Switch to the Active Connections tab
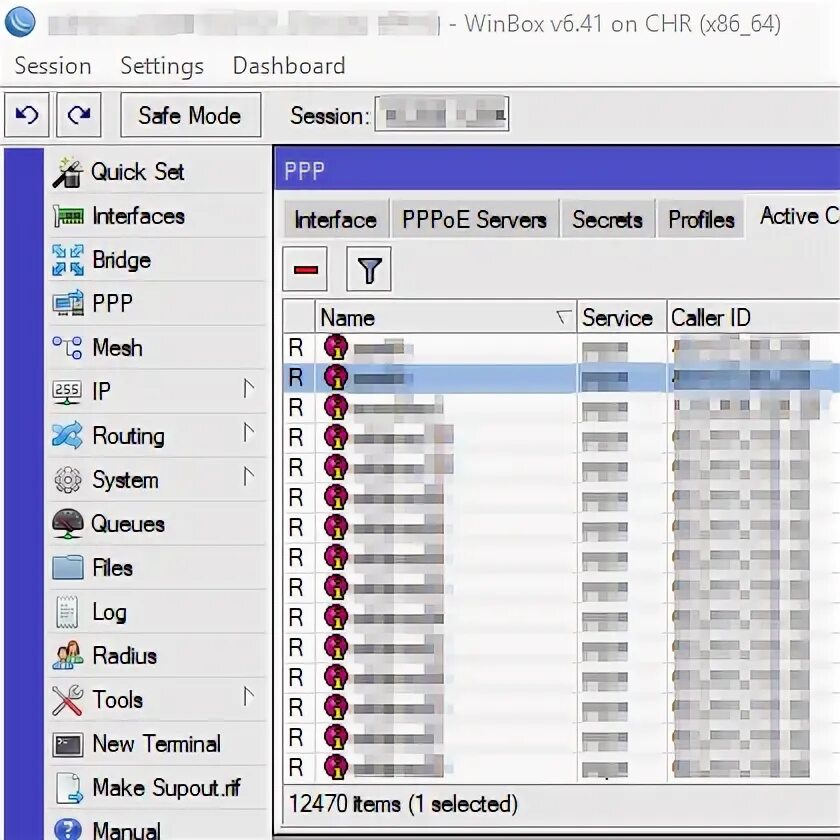The width and height of the screenshot is (840, 840). 794,216
